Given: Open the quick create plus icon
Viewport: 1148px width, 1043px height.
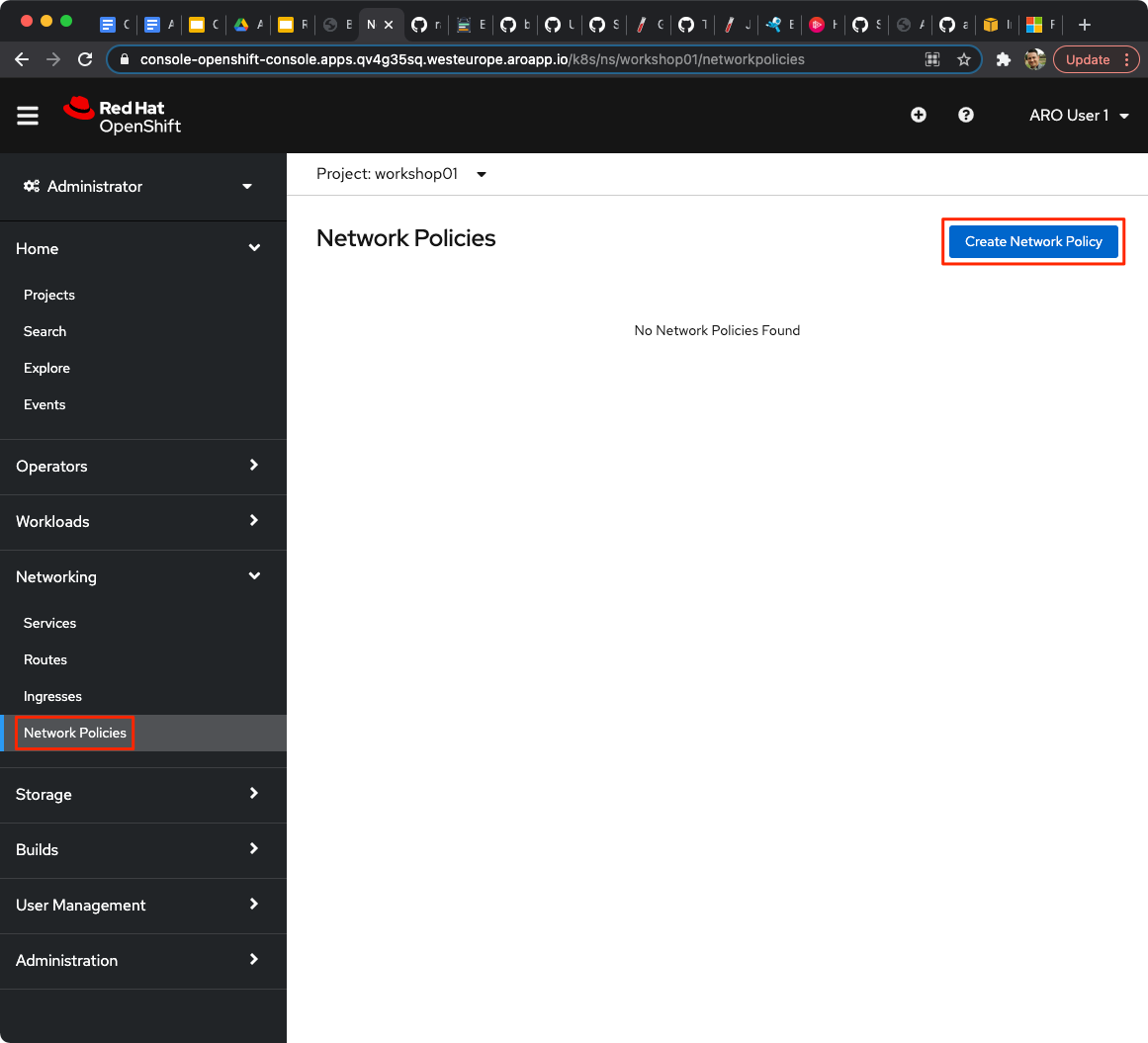Looking at the screenshot, I should point(918,115).
